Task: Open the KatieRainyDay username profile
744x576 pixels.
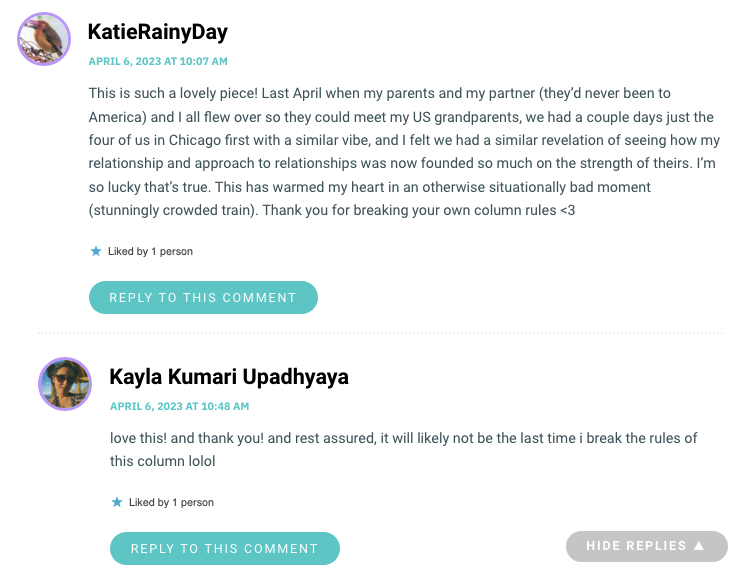Action: (x=158, y=32)
